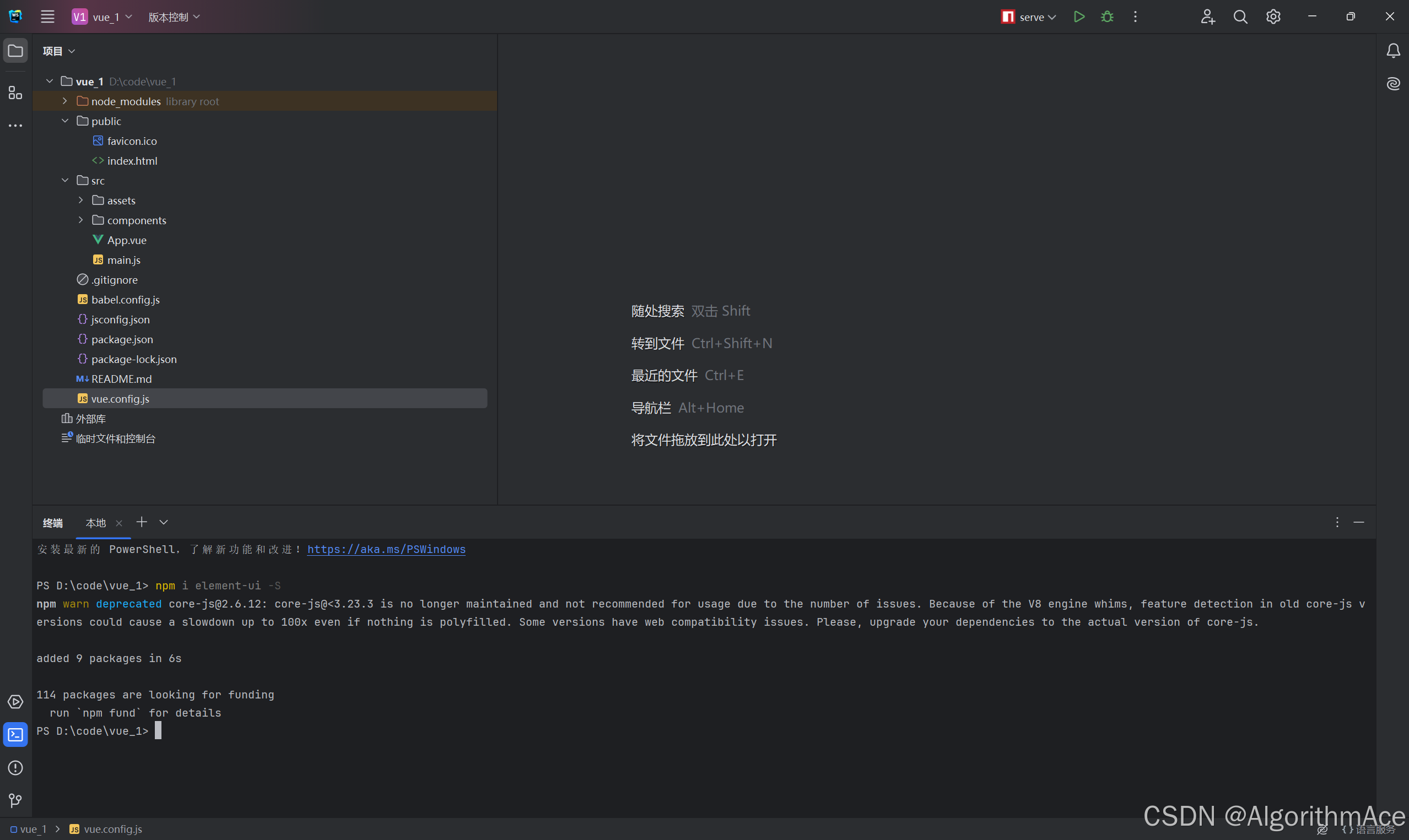Open the AI Assistant panel
This screenshot has height=840, width=1409.
click(1393, 84)
